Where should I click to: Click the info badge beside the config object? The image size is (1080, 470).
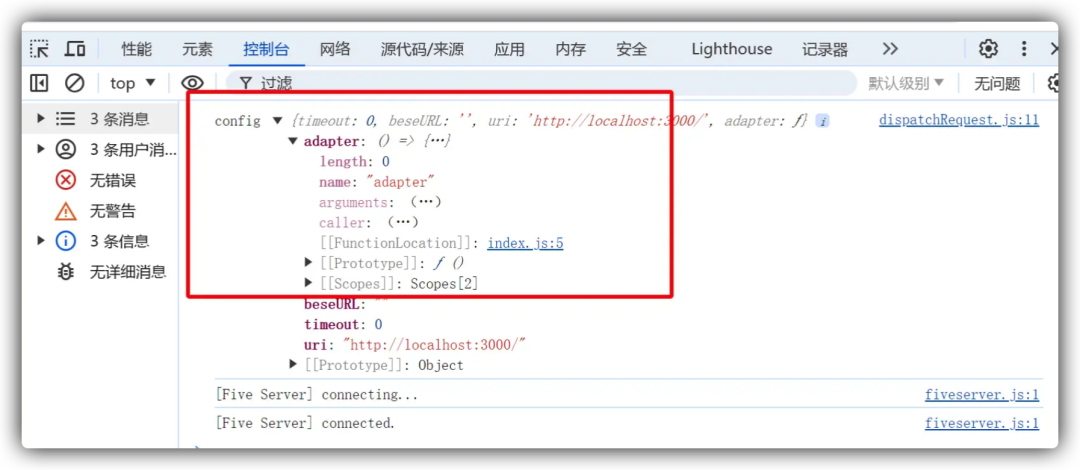tap(822, 121)
